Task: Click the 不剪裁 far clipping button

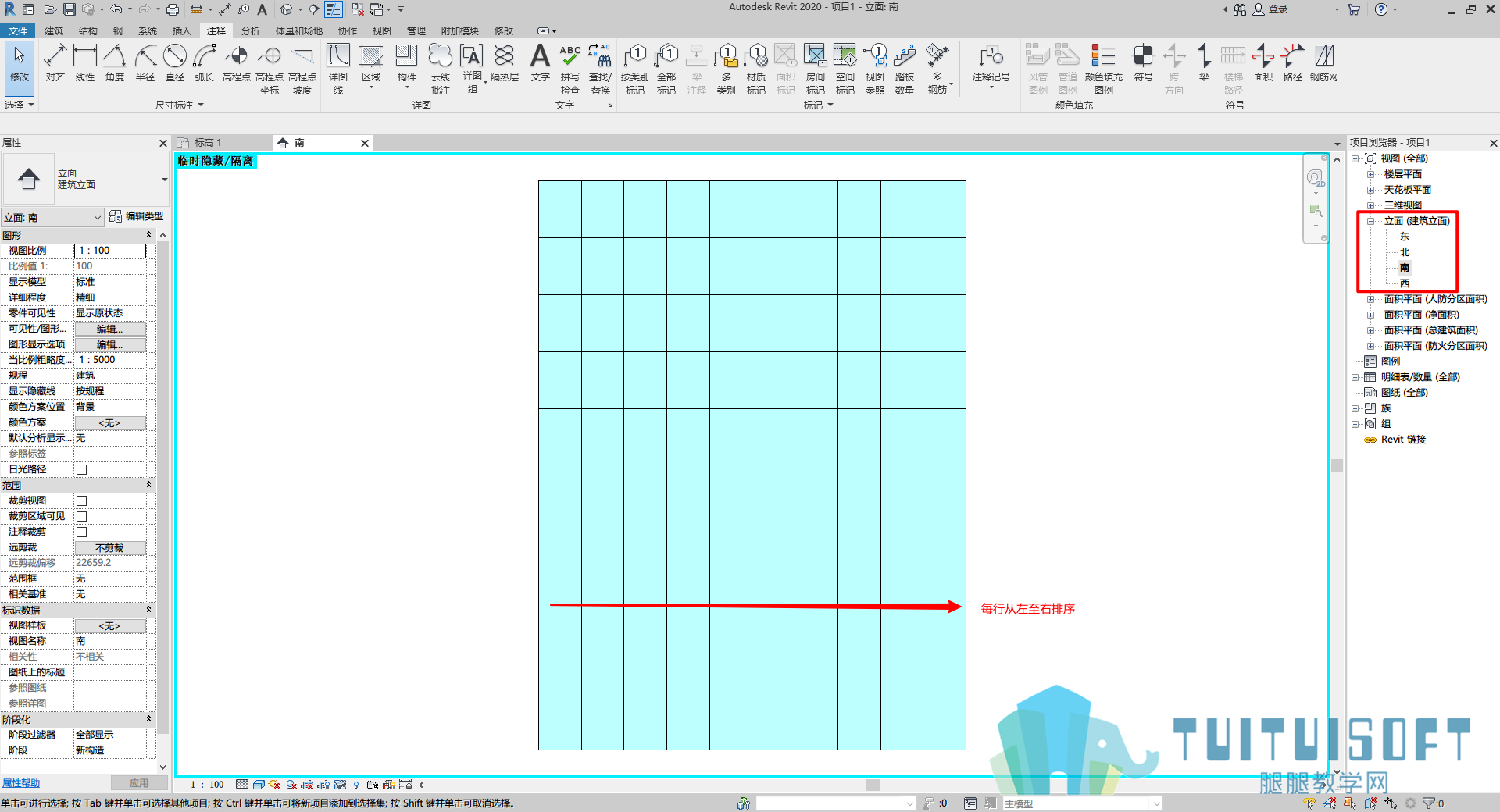Action: coord(109,547)
